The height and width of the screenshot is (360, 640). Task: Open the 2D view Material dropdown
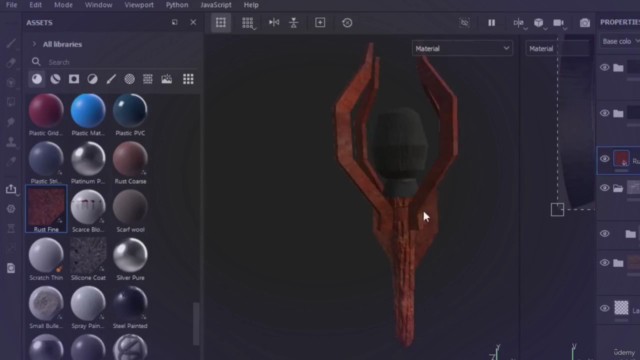[557, 49]
